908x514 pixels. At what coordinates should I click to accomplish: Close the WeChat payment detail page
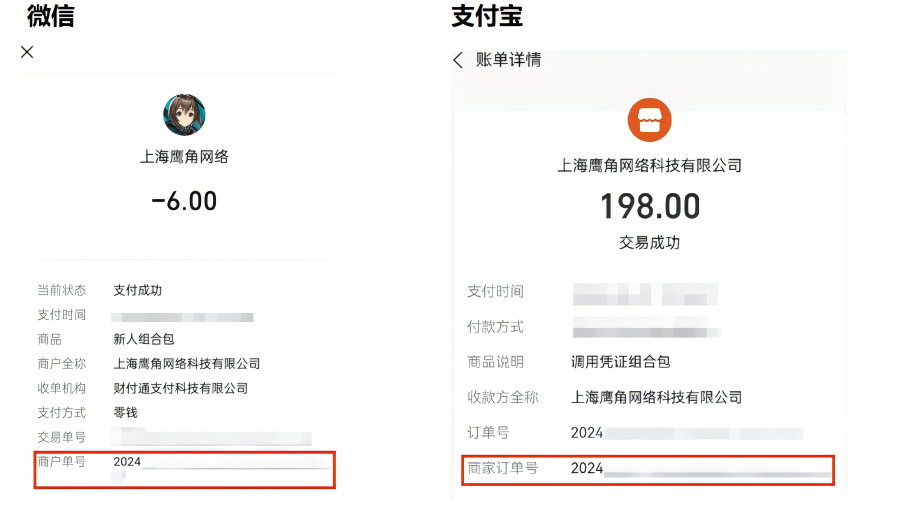(x=27, y=52)
